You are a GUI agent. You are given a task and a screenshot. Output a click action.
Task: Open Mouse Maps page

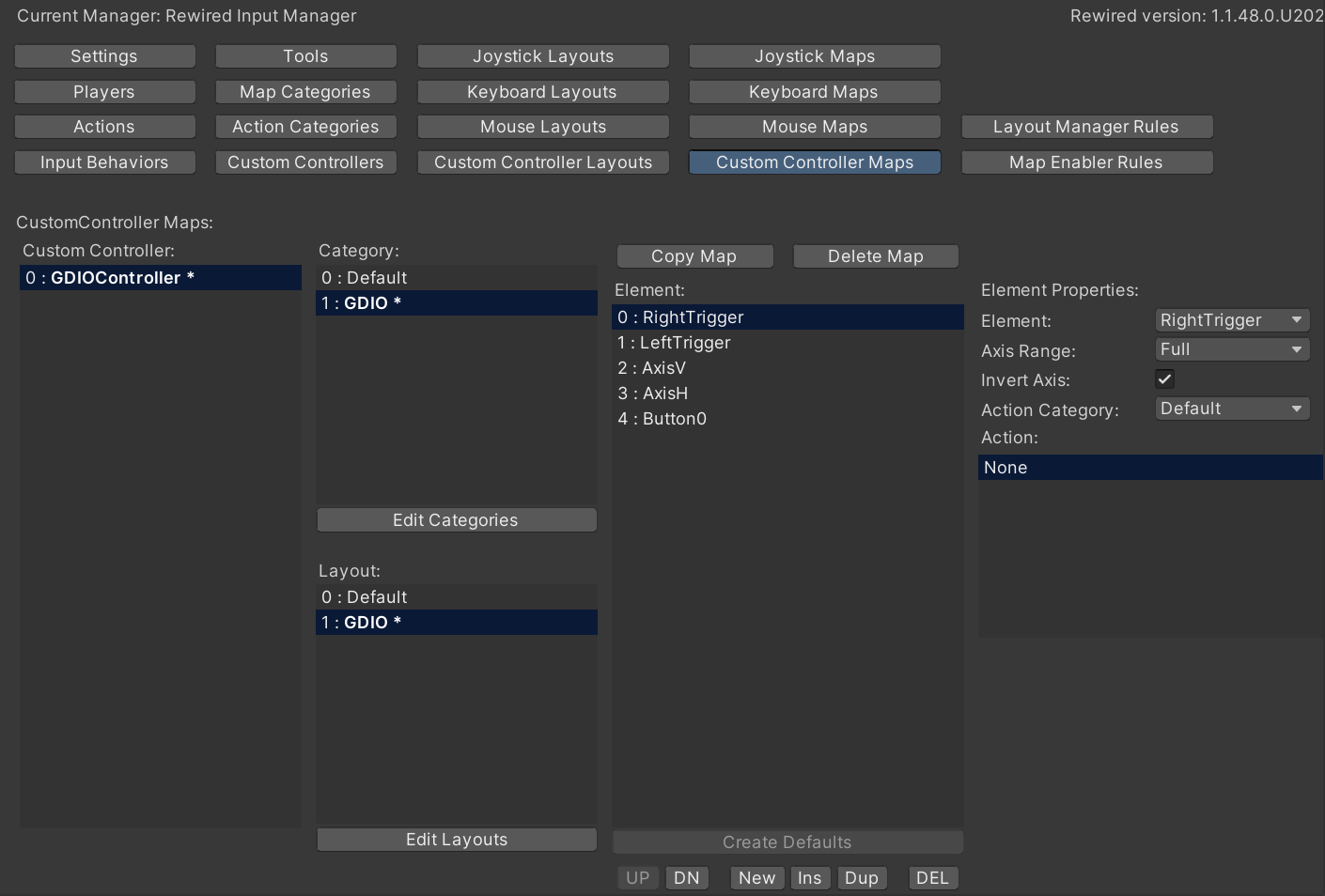click(x=815, y=127)
